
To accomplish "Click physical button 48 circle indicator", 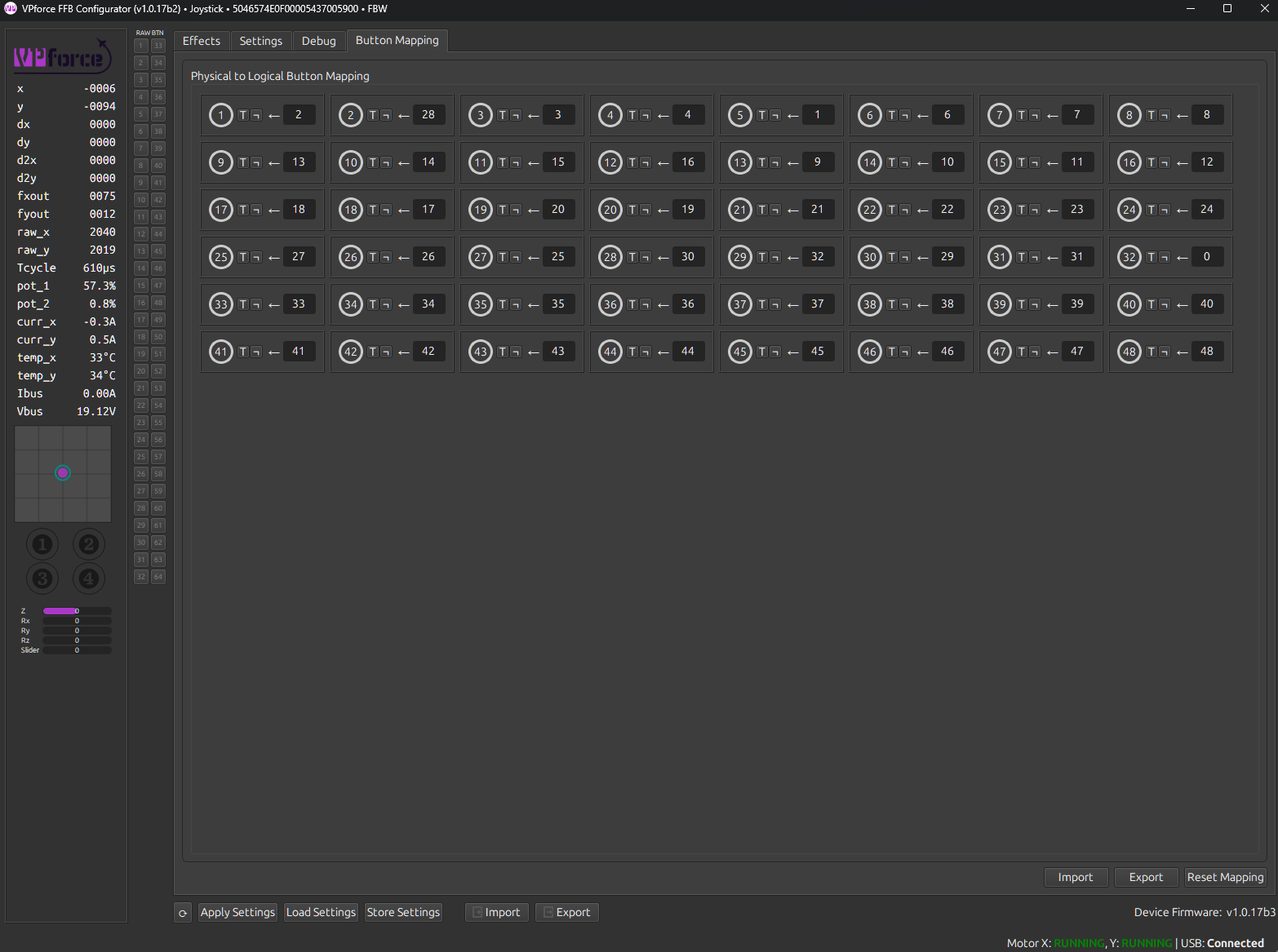I will pos(1129,352).
